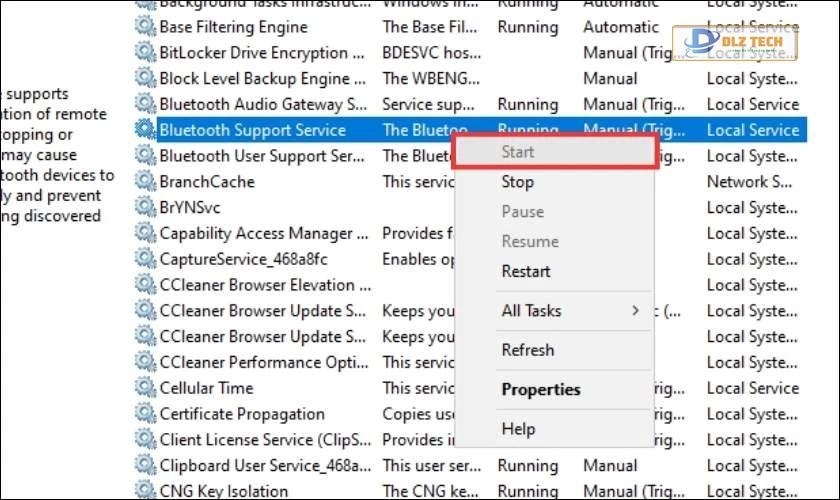840x500 pixels.
Task: Open Properties from the context menu
Action: coord(540,390)
